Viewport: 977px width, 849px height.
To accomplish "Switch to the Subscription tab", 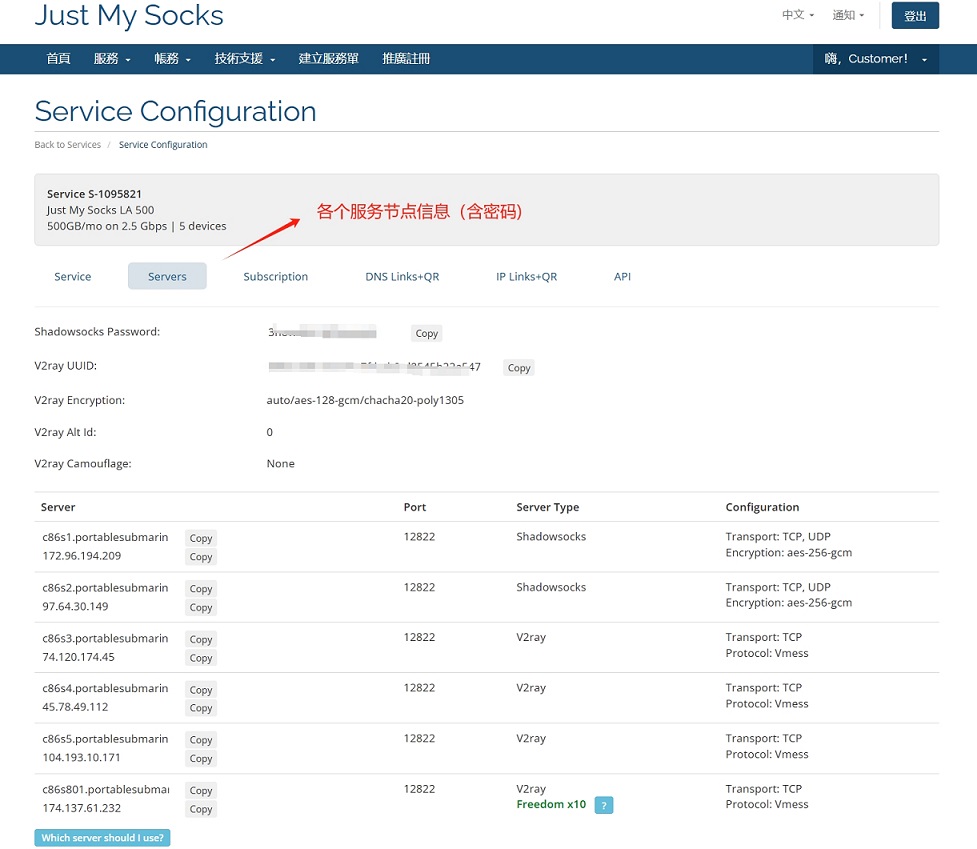I will [275, 277].
